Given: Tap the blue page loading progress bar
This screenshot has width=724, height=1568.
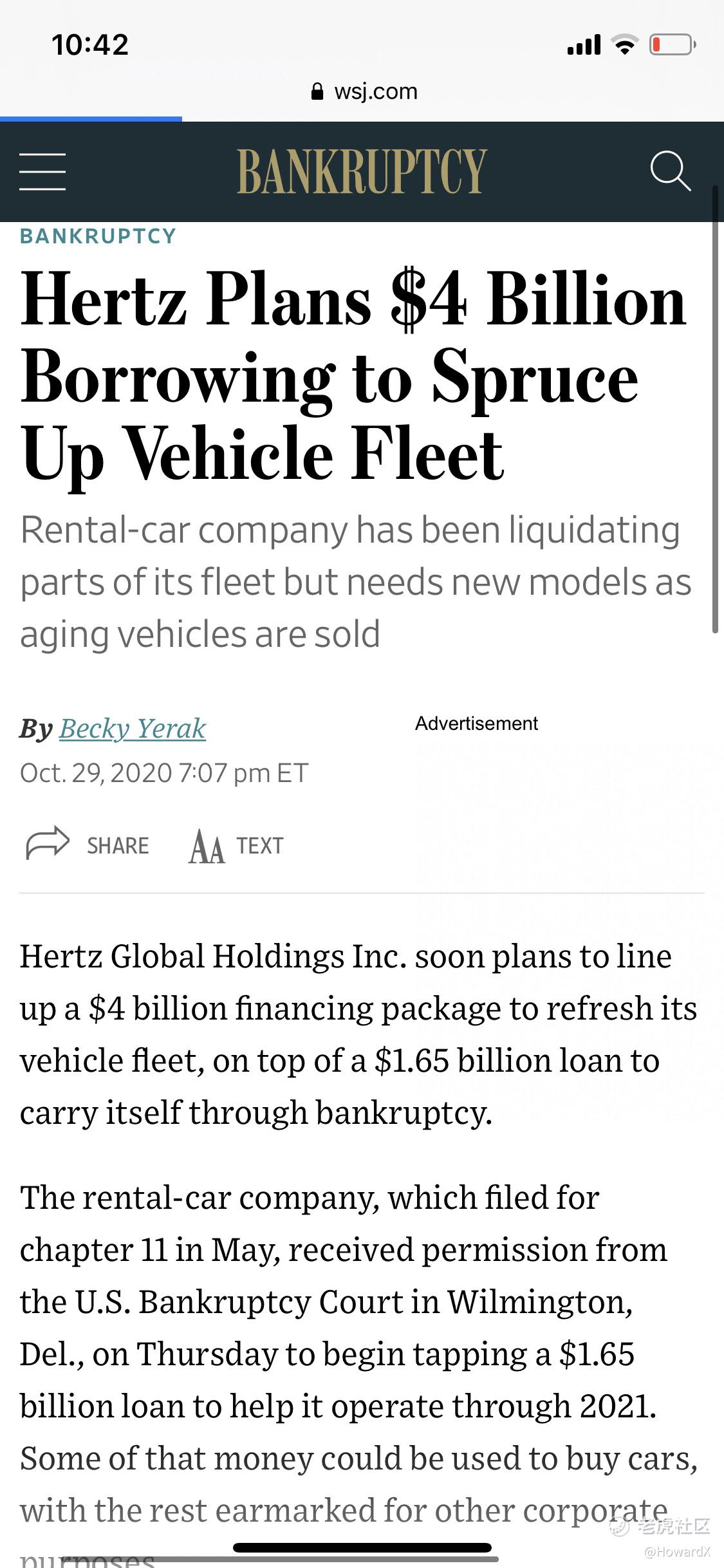Looking at the screenshot, I should click(x=91, y=118).
